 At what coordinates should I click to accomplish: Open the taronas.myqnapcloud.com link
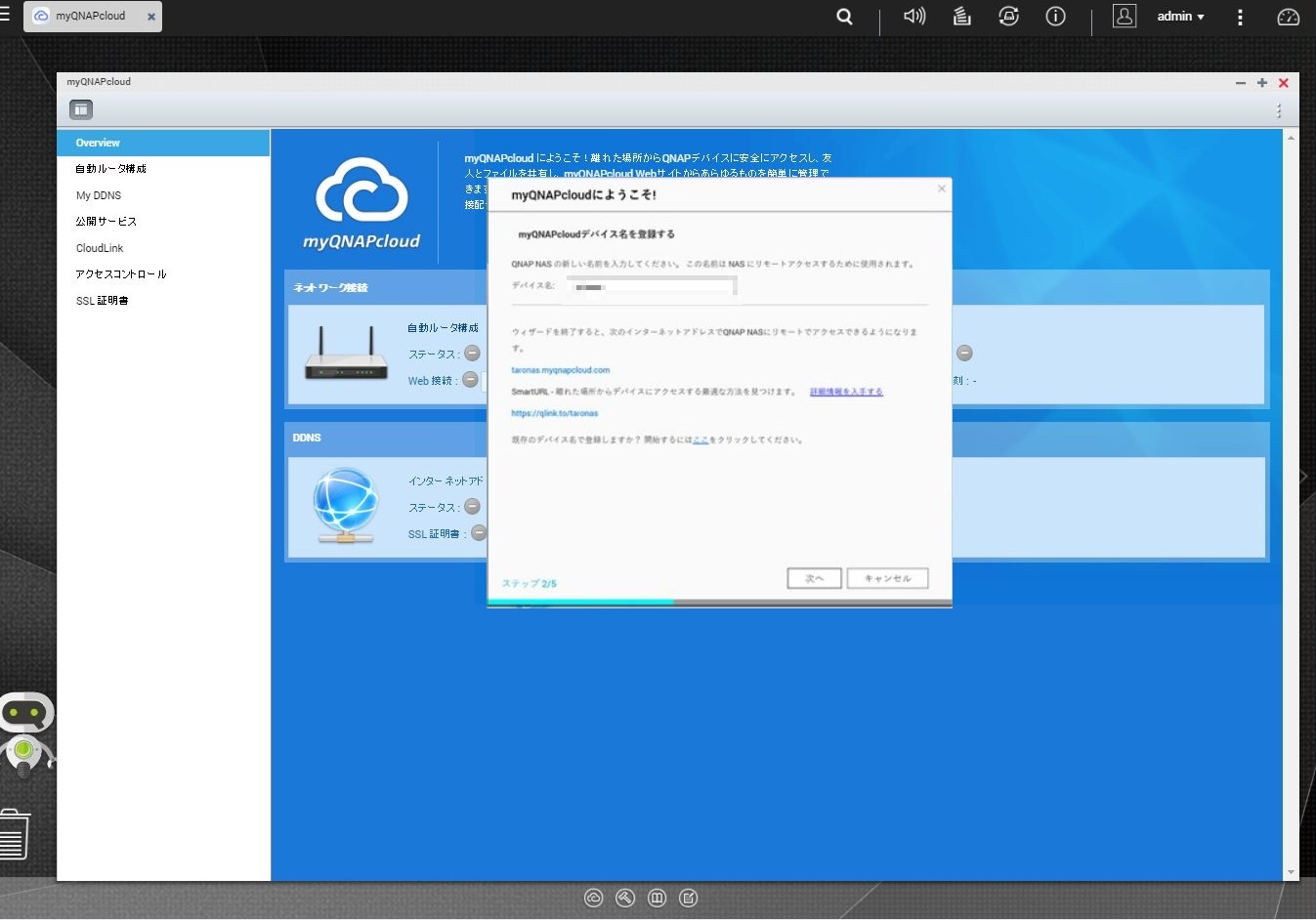pyautogui.click(x=561, y=370)
